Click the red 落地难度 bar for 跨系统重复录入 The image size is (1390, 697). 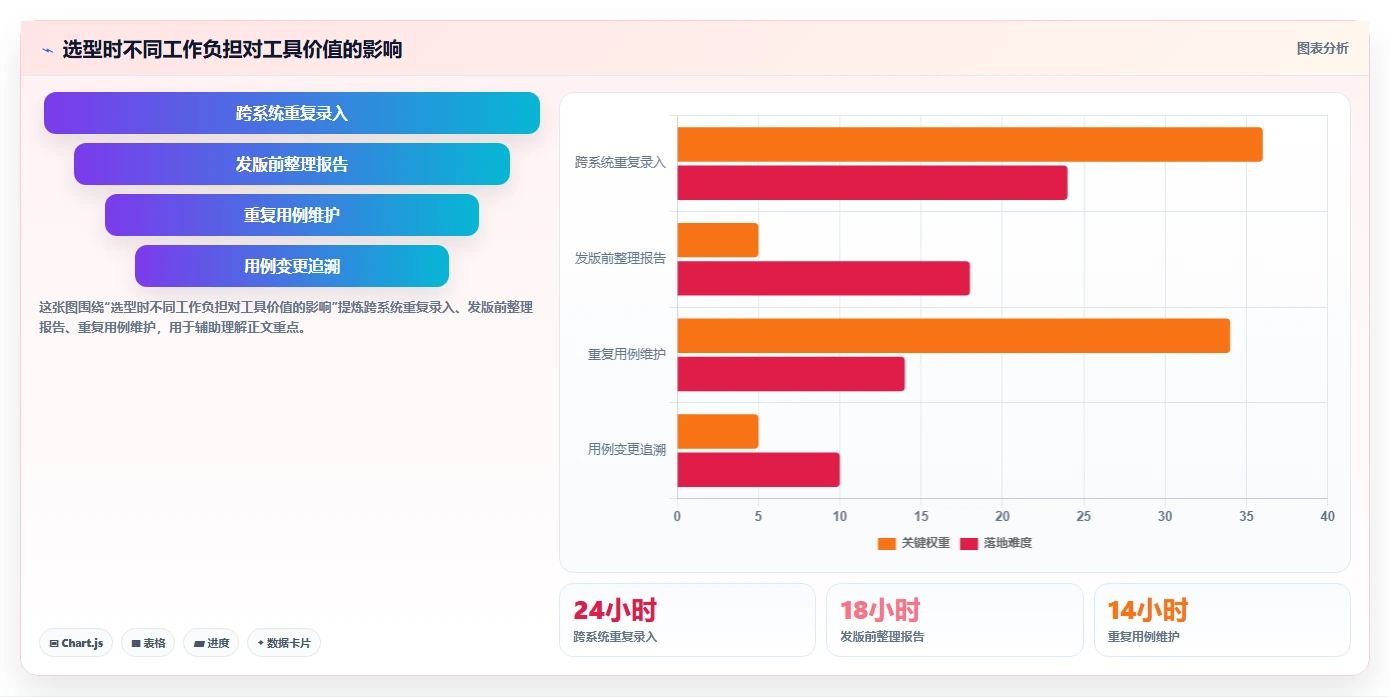[x=872, y=183]
